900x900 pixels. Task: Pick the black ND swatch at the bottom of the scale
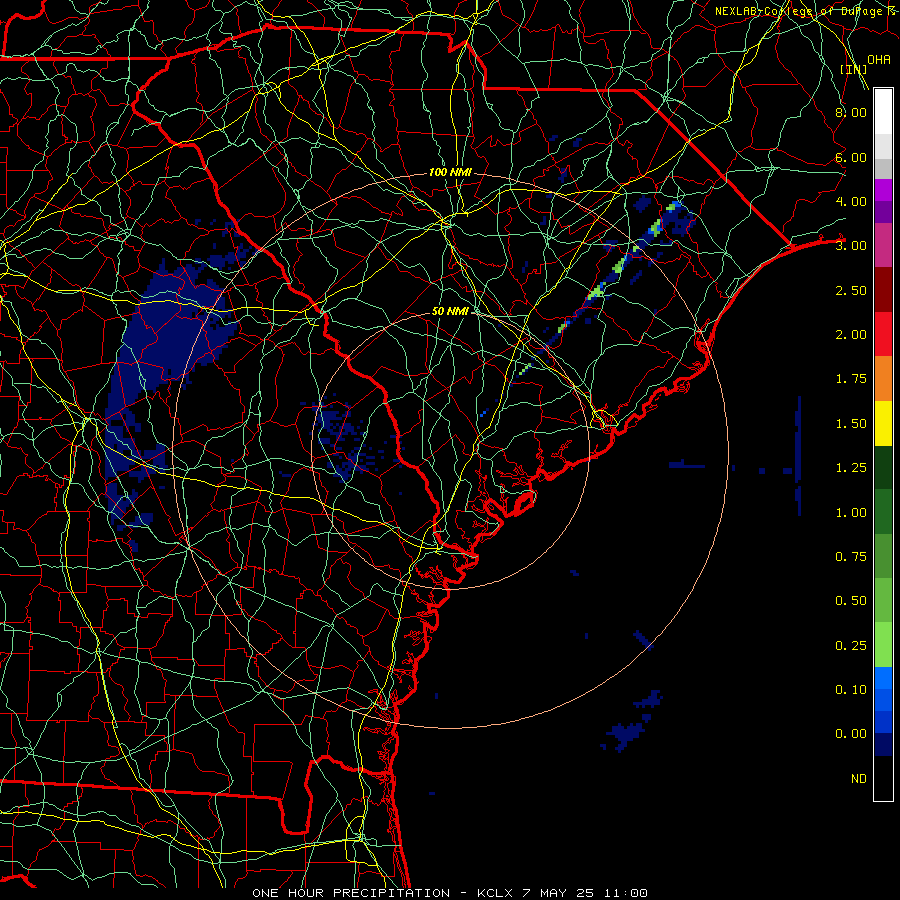(883, 778)
